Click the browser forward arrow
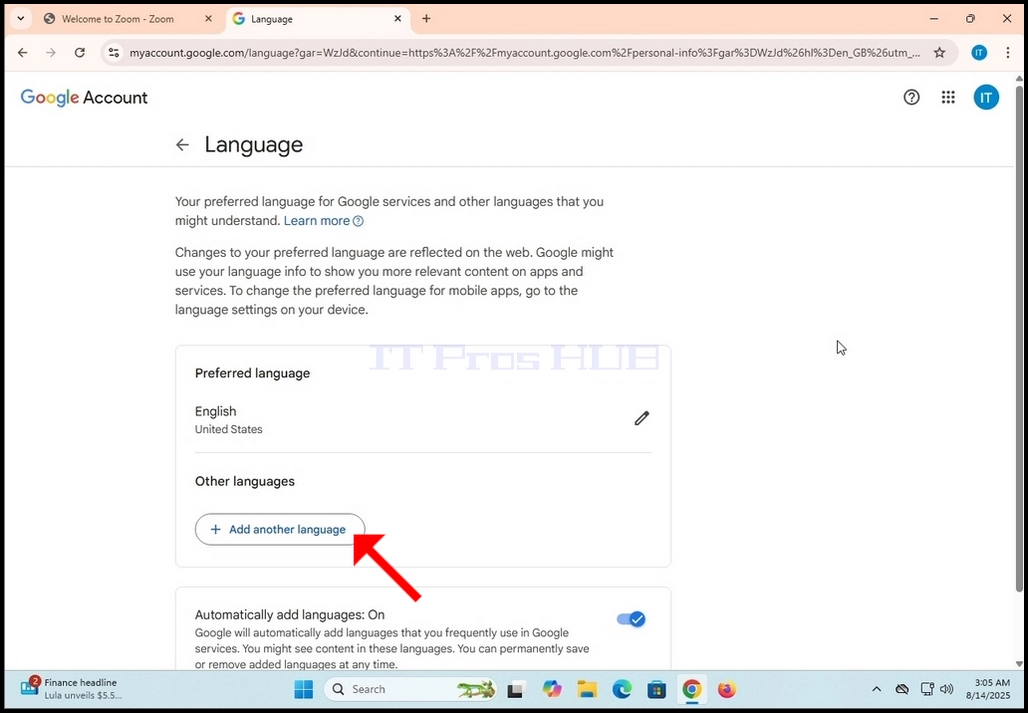 (51, 52)
